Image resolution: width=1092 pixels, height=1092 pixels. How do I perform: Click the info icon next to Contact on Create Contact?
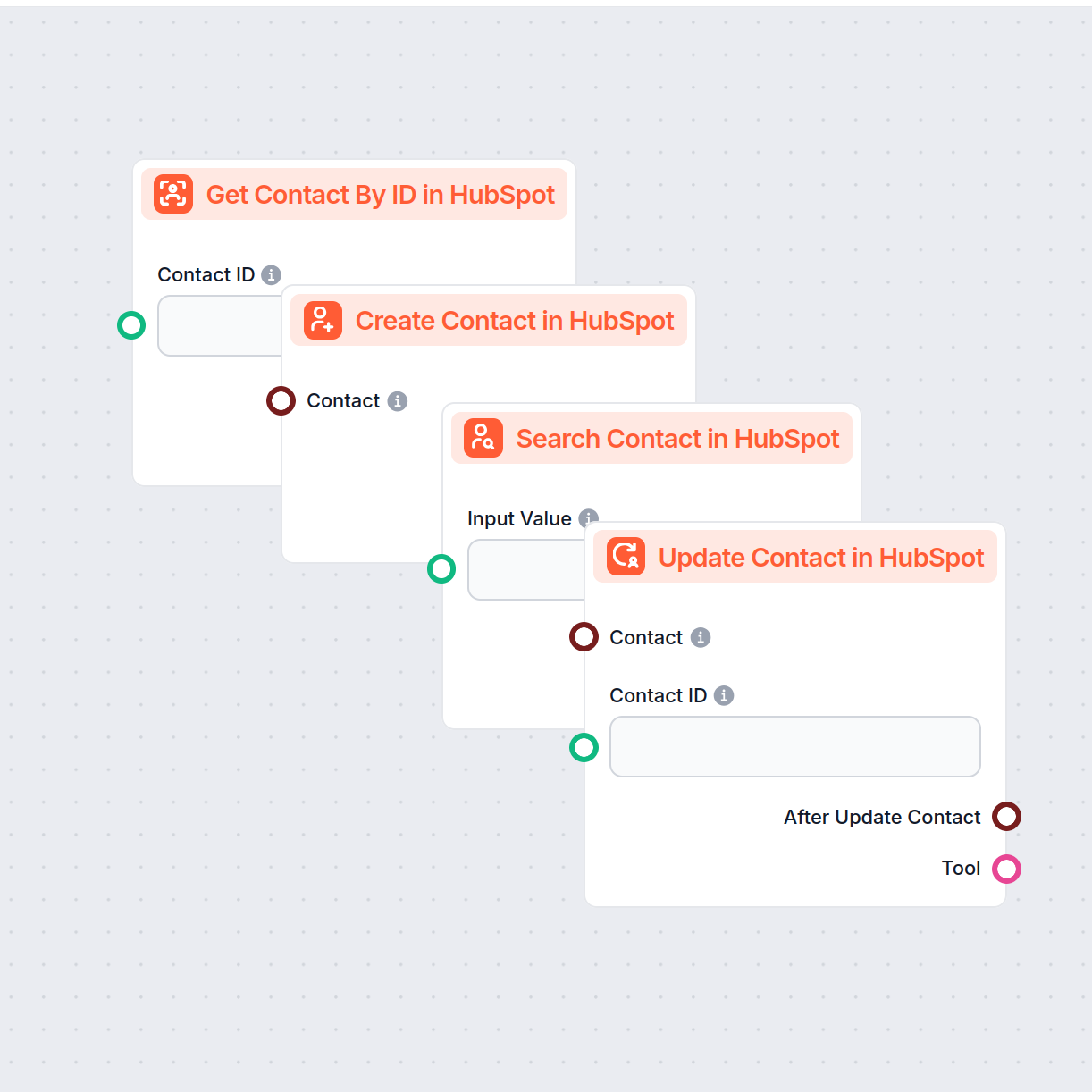tap(398, 401)
